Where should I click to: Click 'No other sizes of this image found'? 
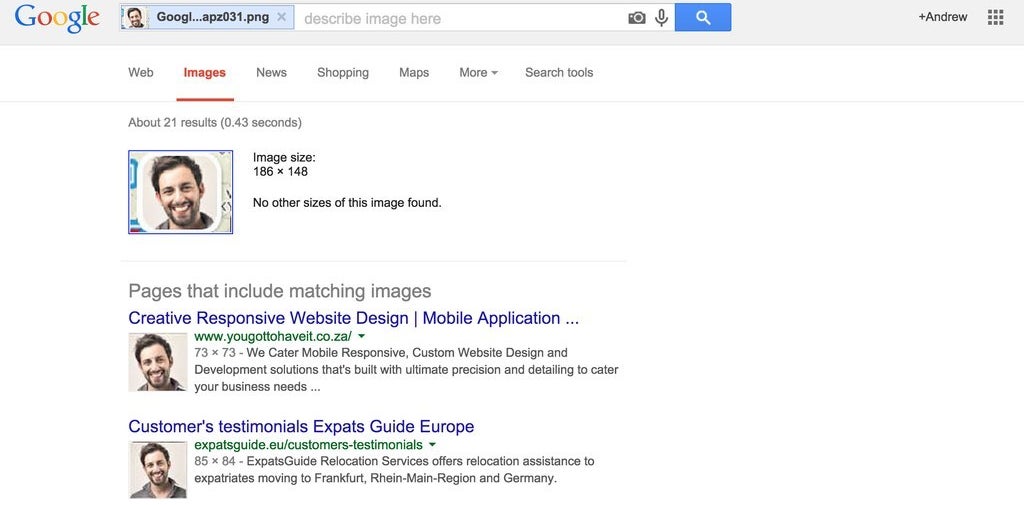coord(347,203)
